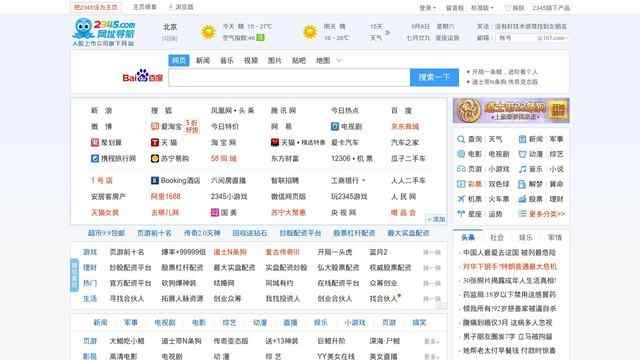Image resolution: width=640 pixels, height=360 pixels.
Task: Click the 搜索一下 search button
Action: pos(434,77)
